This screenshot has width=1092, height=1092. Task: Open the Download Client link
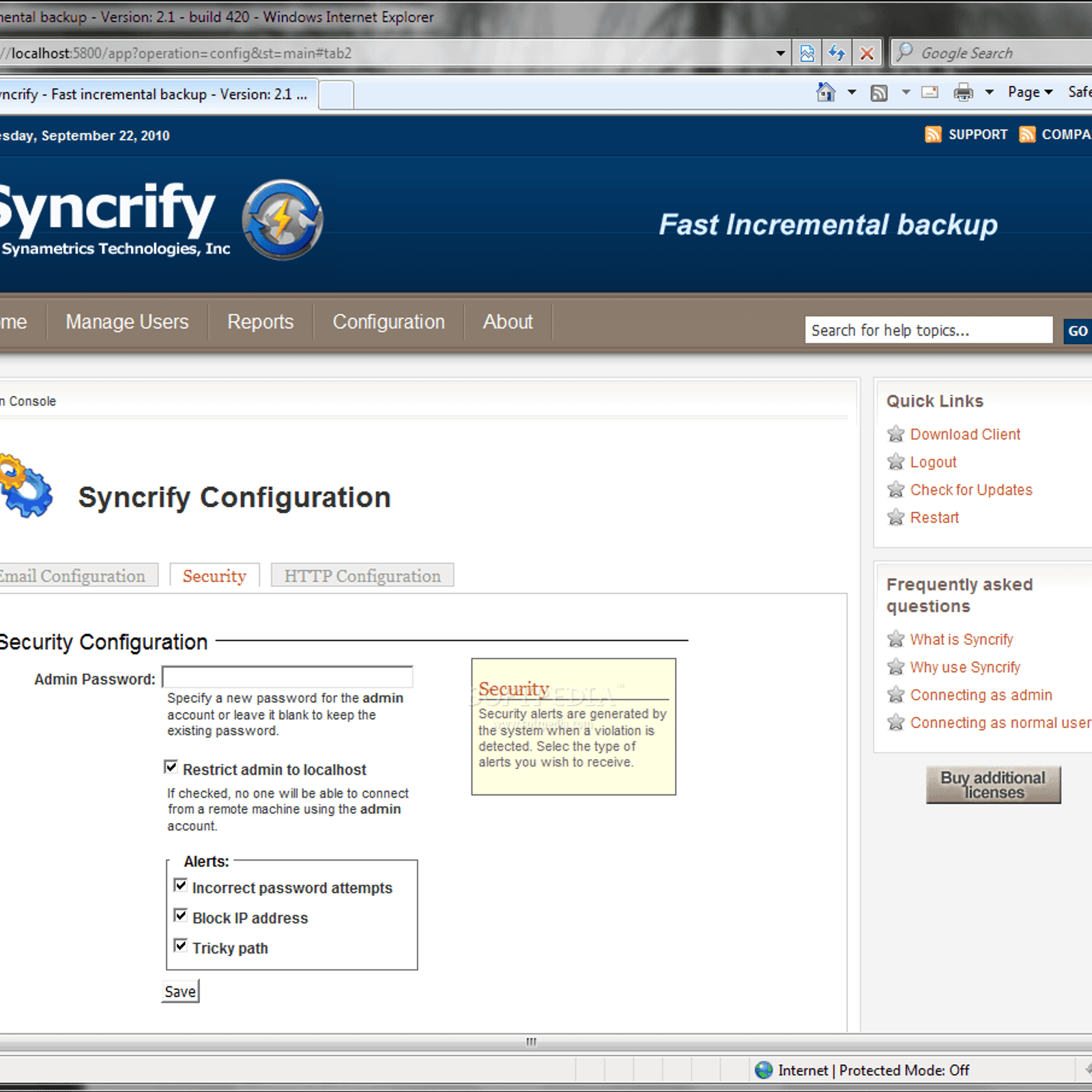[x=965, y=434]
